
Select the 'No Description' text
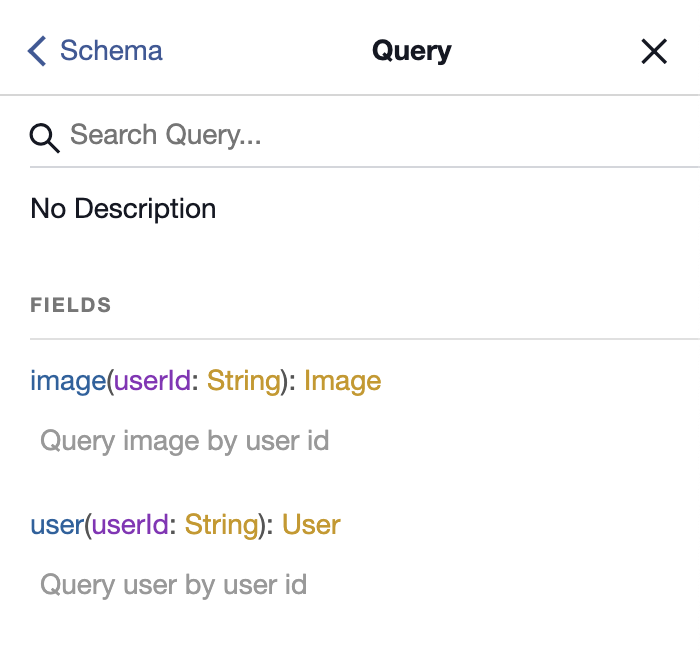[123, 209]
